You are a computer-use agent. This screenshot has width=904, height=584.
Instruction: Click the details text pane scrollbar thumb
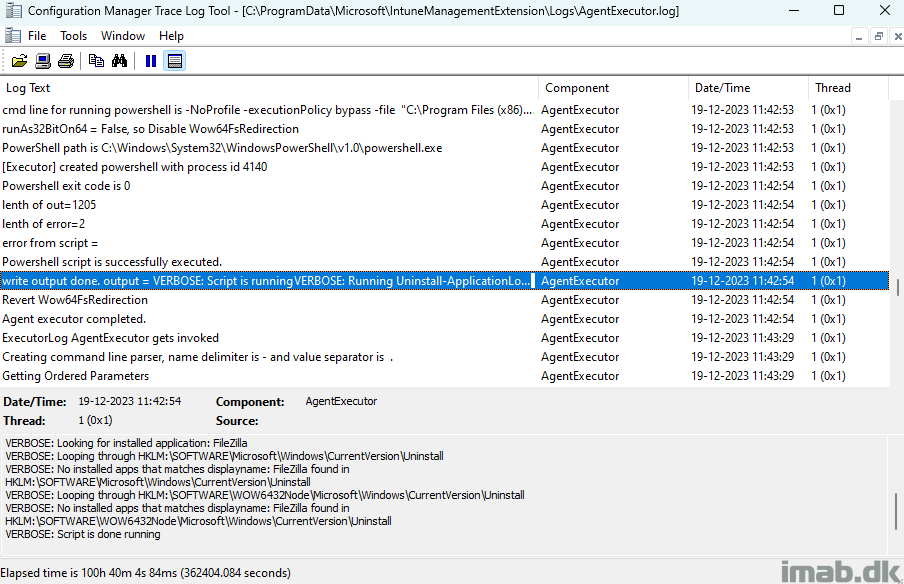click(x=895, y=510)
